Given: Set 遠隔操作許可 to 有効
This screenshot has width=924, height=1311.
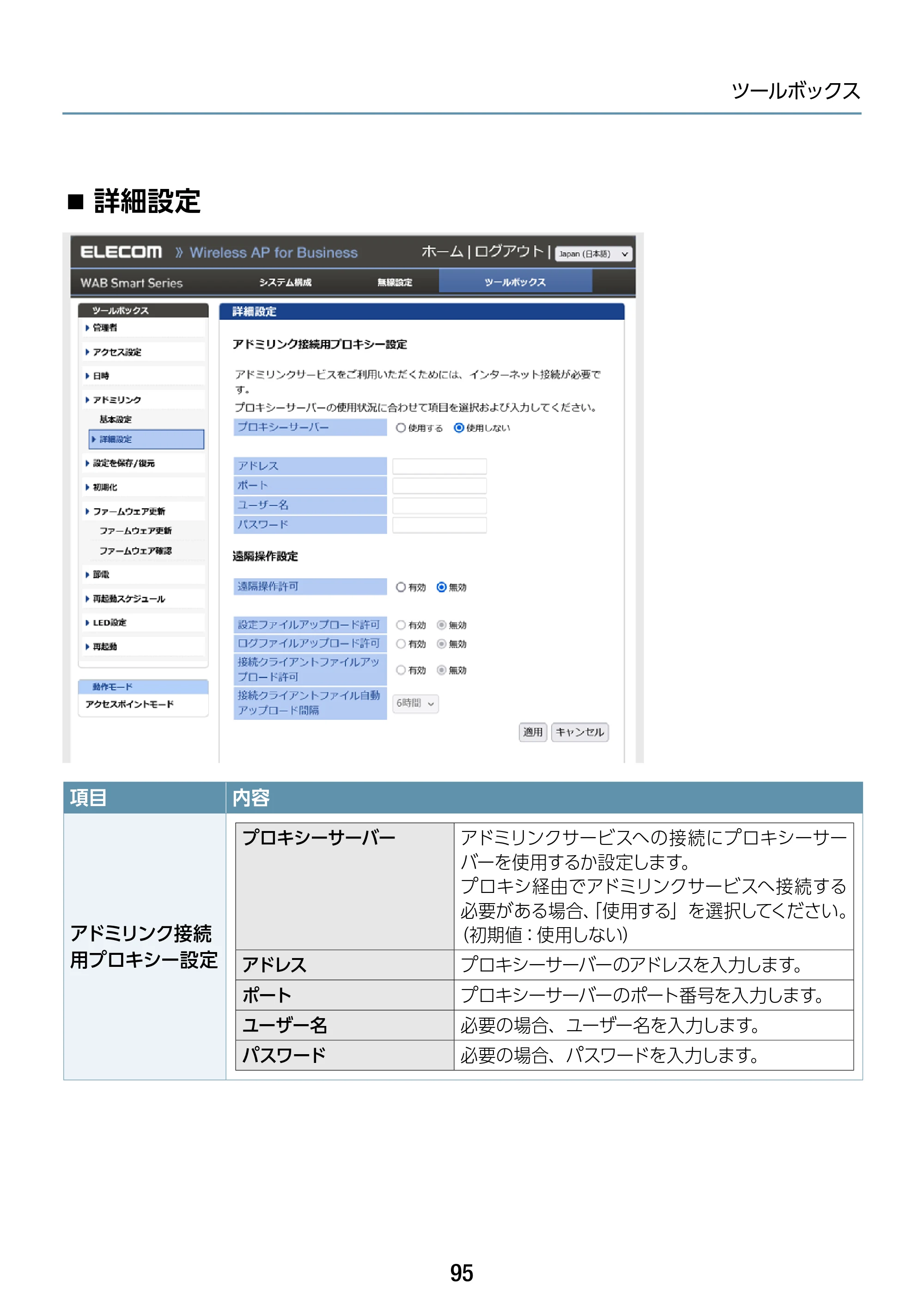Looking at the screenshot, I should click(x=401, y=587).
